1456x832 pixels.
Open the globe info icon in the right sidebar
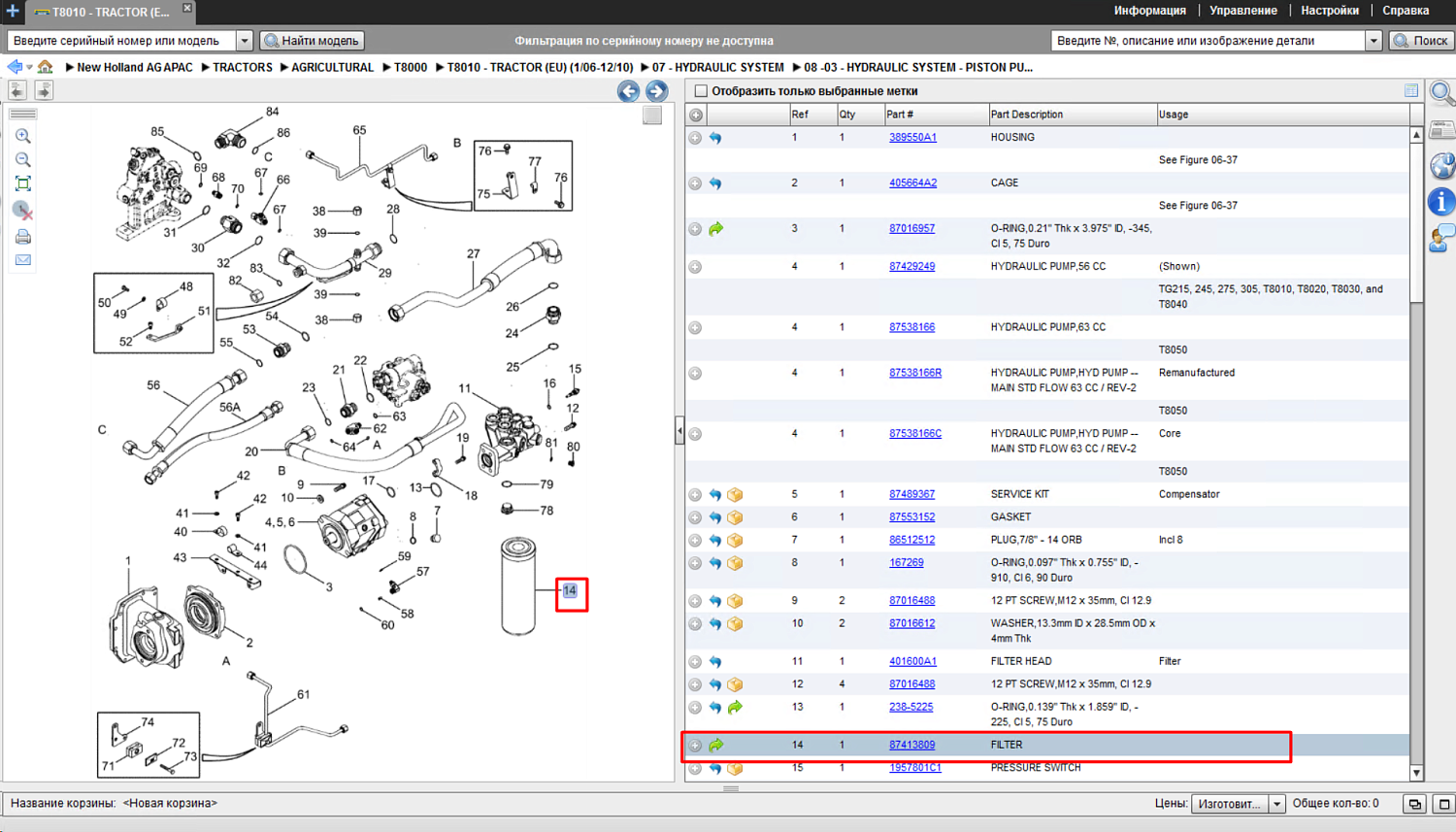tap(1442, 166)
